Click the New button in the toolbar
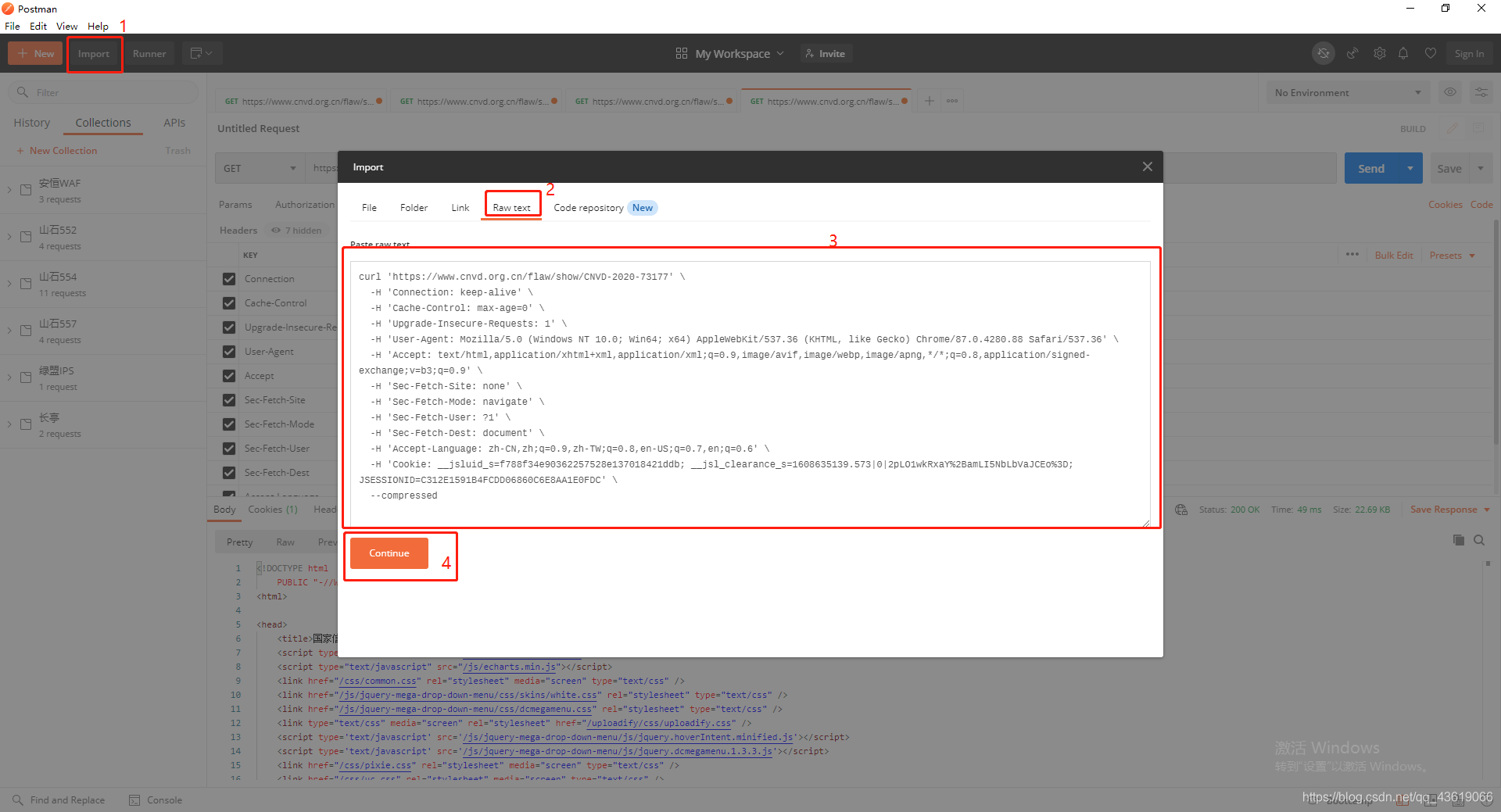The height and width of the screenshot is (812, 1501). pos(35,53)
